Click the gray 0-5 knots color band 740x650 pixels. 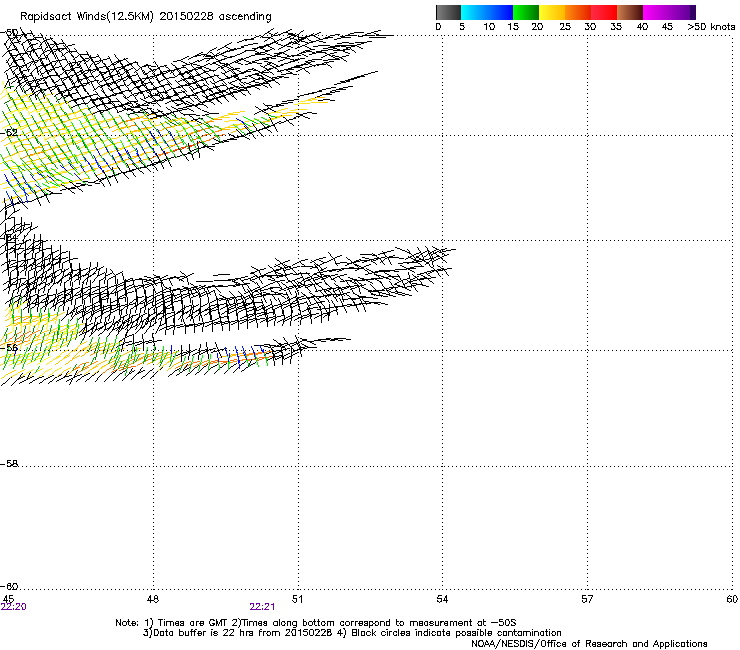[x=448, y=12]
